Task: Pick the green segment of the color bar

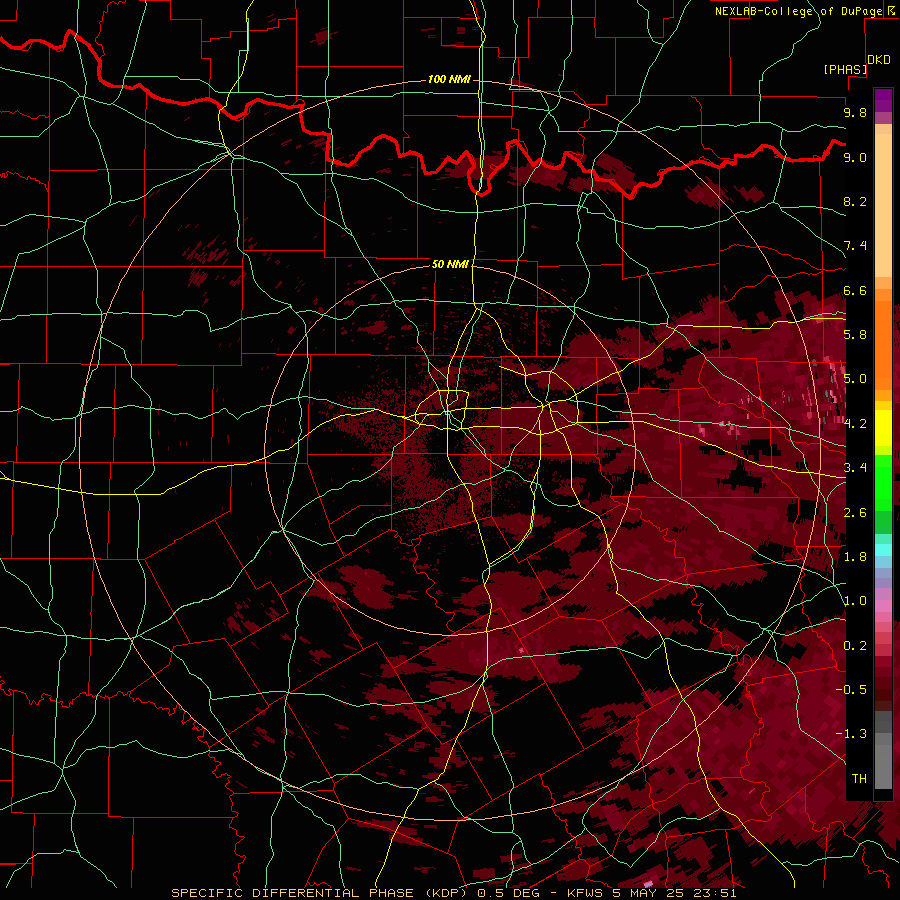Action: pyautogui.click(x=883, y=482)
